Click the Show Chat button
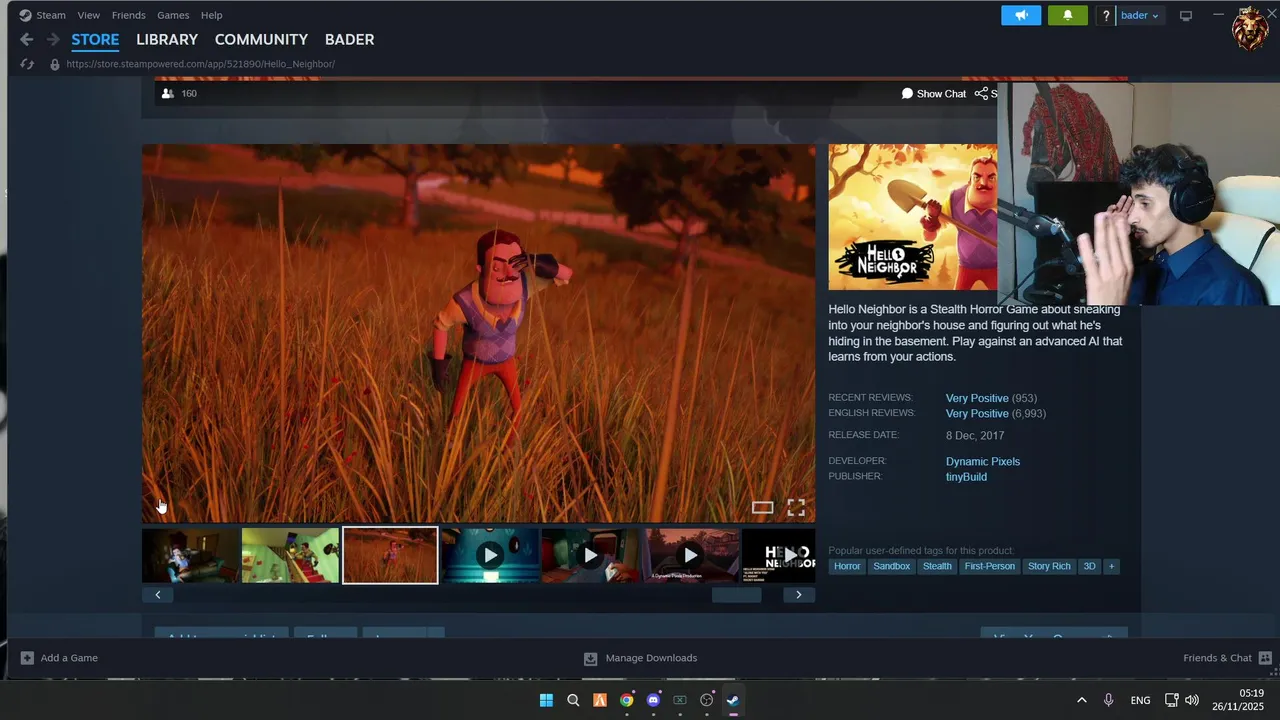 [934, 93]
